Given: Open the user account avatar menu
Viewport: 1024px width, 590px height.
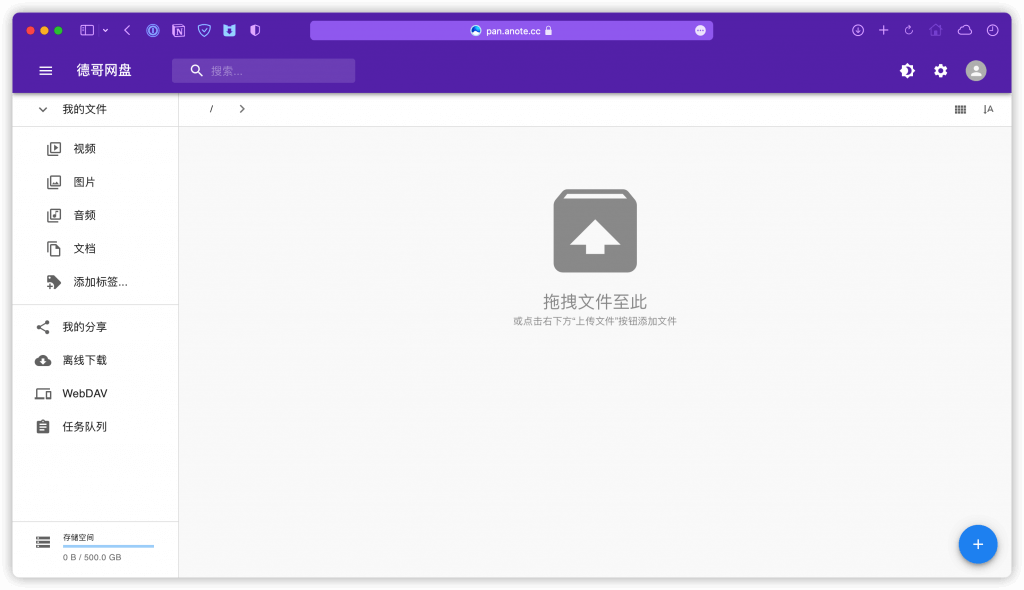Looking at the screenshot, I should coord(974,71).
